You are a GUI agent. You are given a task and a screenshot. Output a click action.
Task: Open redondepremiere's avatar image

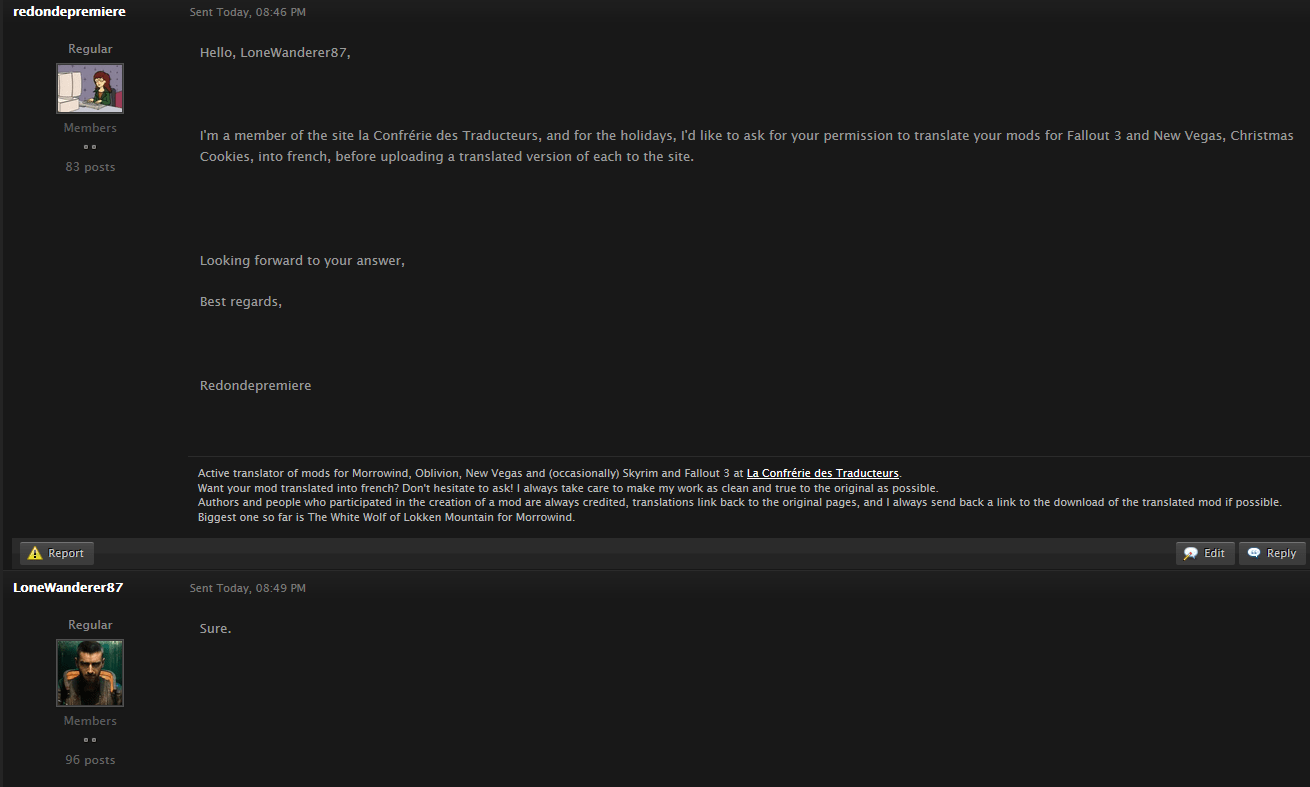(90, 88)
